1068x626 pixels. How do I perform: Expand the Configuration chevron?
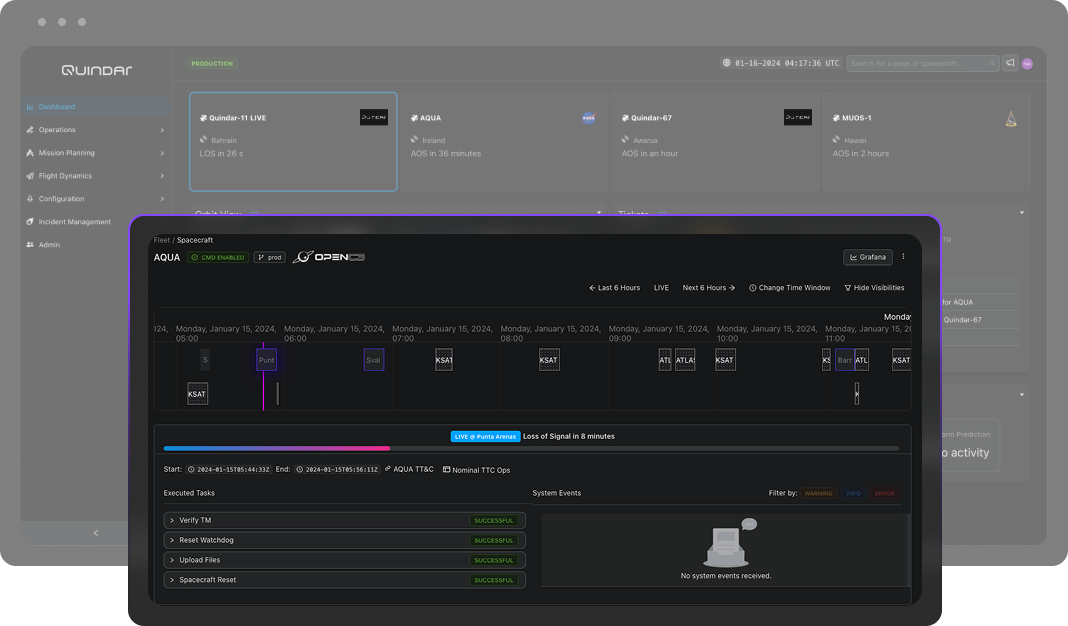[x=162, y=199]
